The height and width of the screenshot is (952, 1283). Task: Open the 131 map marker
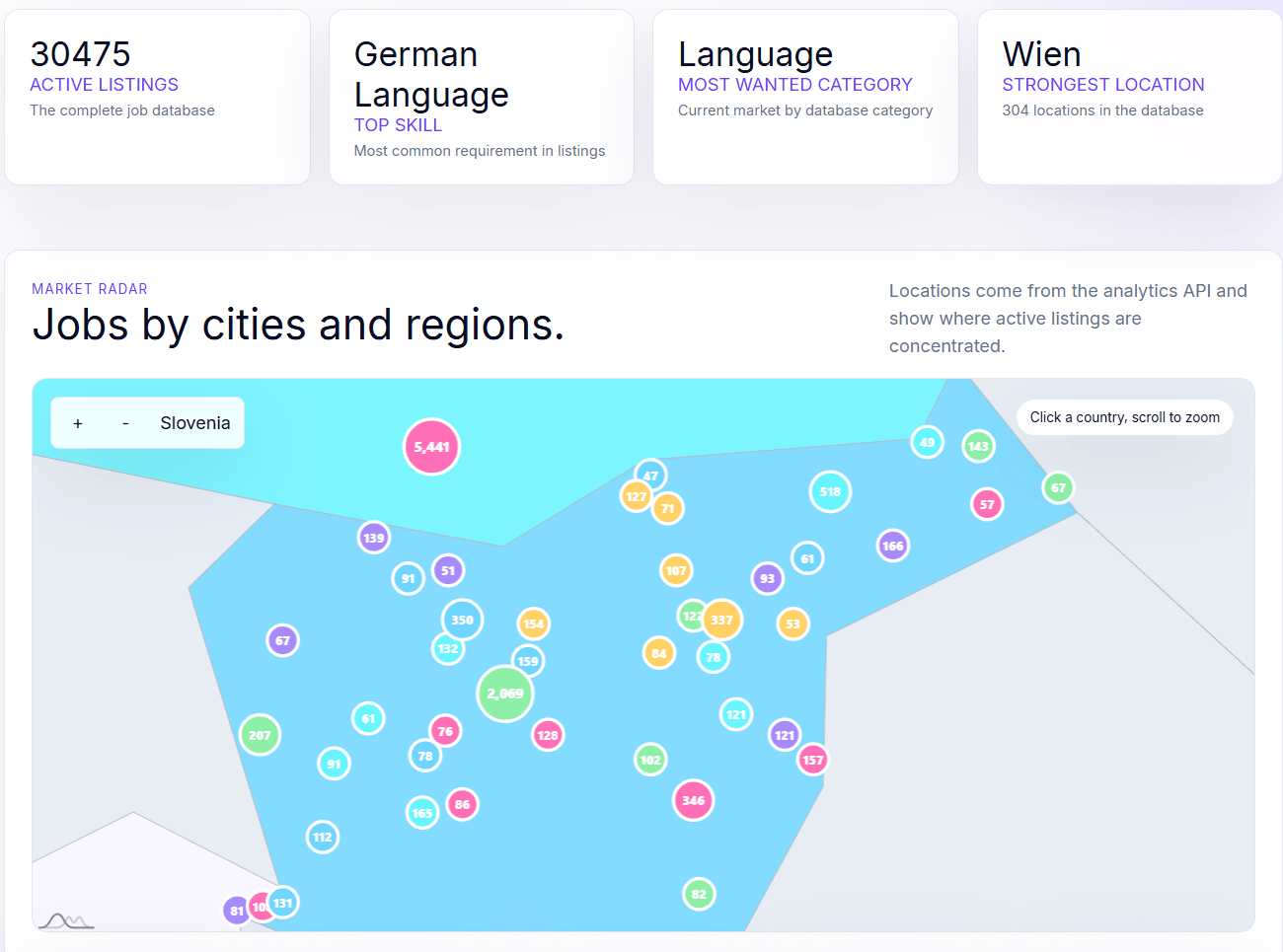point(282,903)
